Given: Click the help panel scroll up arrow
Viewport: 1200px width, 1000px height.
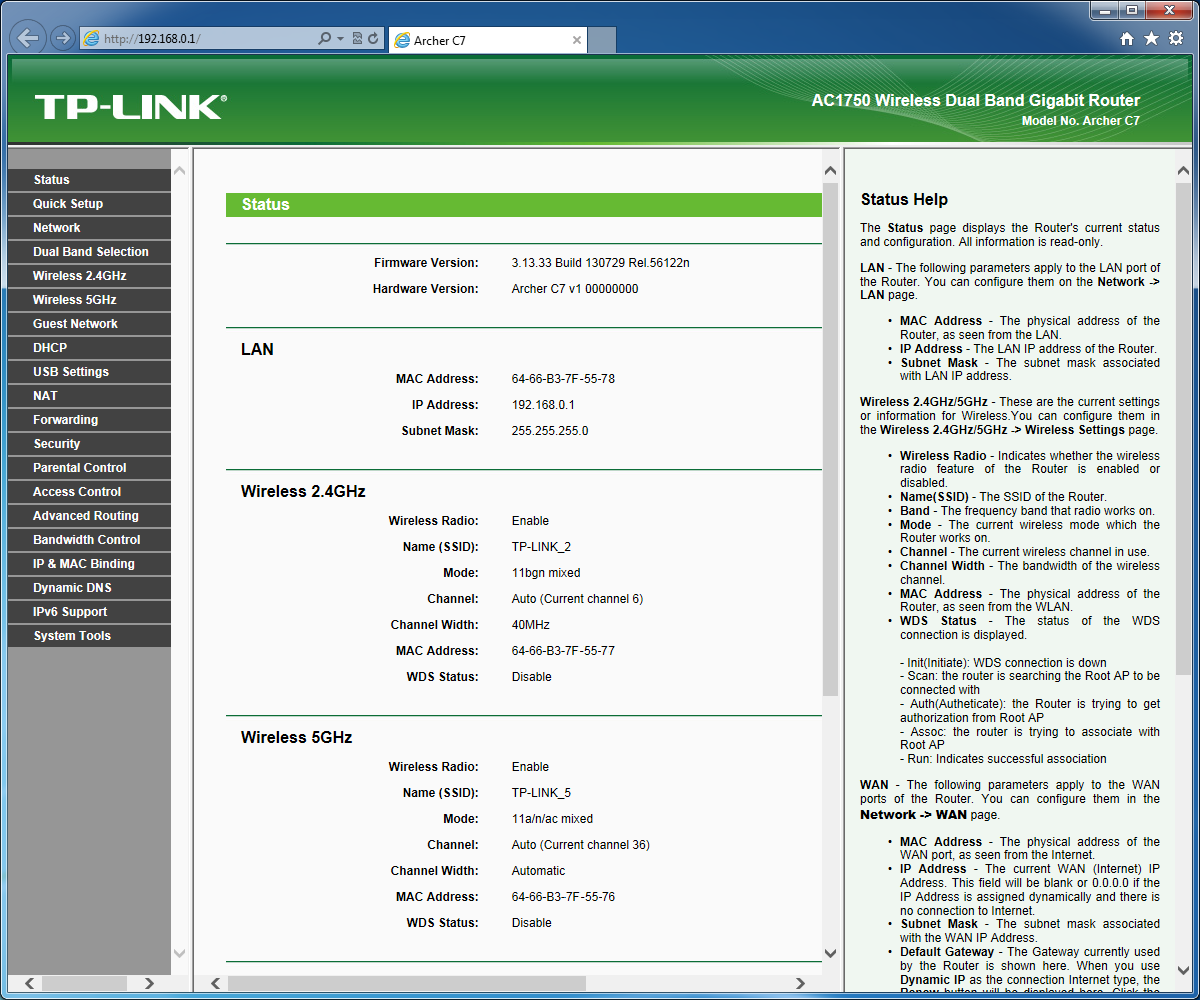Looking at the screenshot, I should pos(1184,171).
